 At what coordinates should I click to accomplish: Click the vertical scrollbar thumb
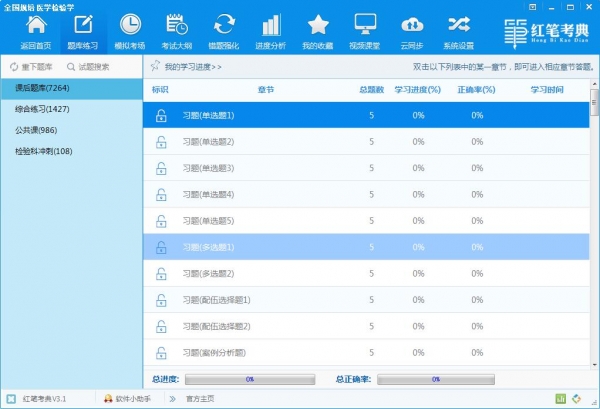(594, 103)
